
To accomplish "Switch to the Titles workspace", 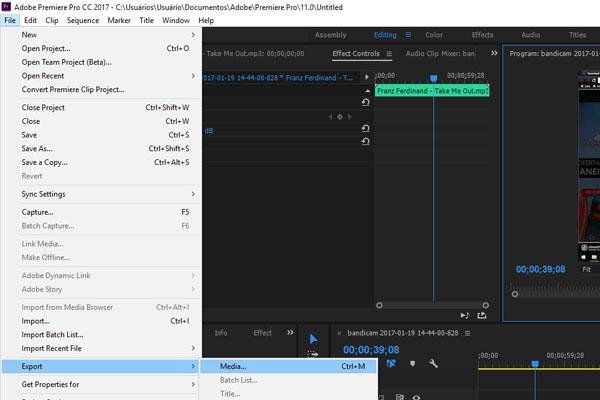I will [577, 35].
